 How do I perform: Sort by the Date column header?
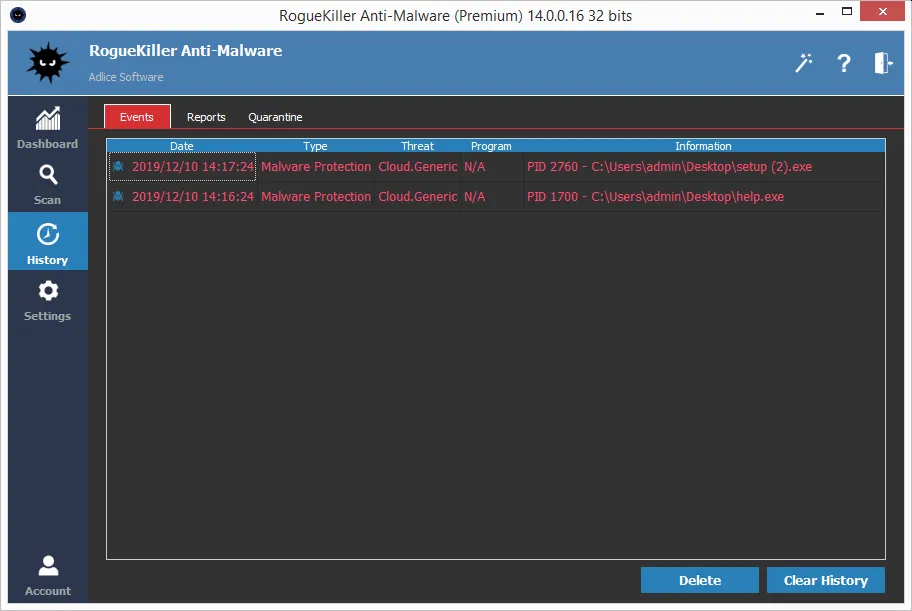coord(182,146)
